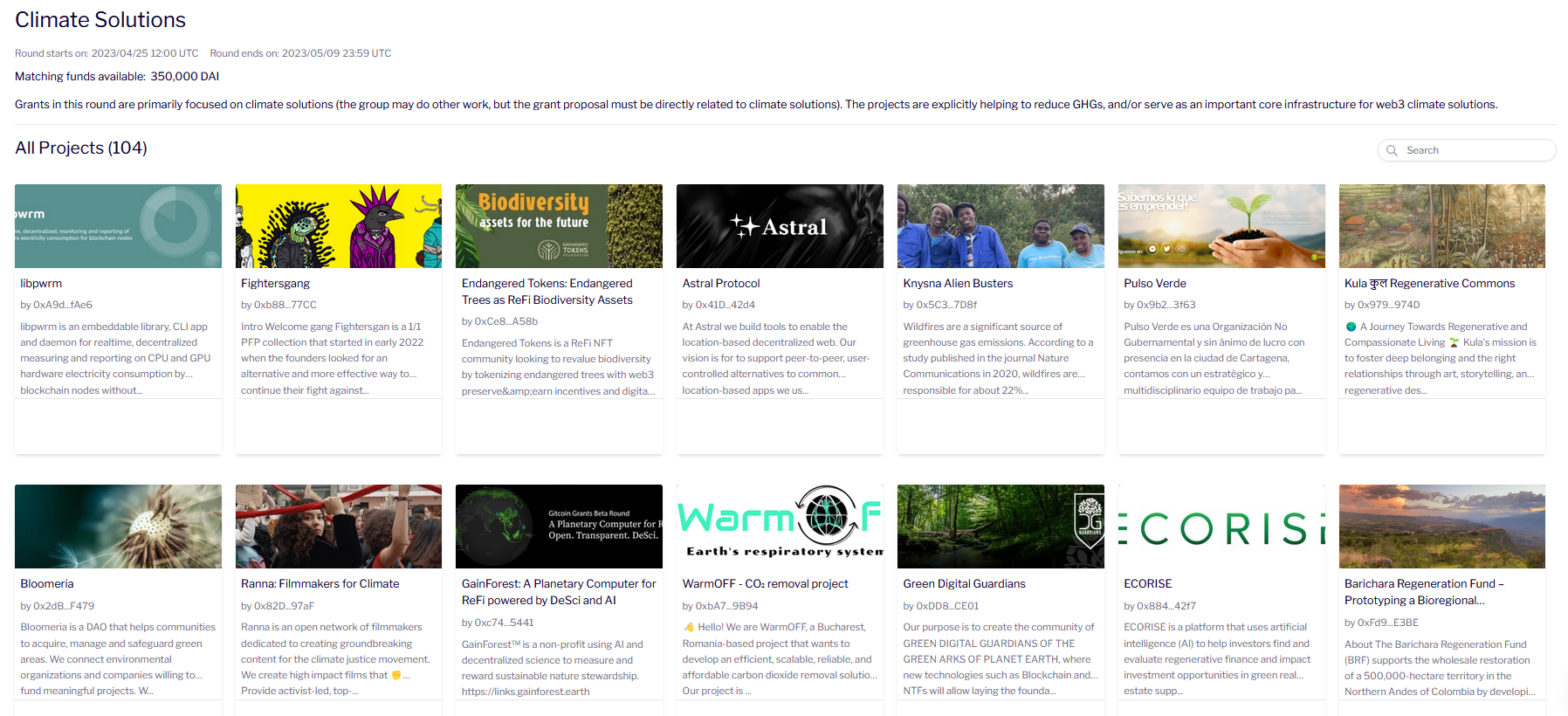This screenshot has width=1568, height=716.
Task: Open the Green Digital Guardians forest thumbnail
Action: (x=1001, y=527)
